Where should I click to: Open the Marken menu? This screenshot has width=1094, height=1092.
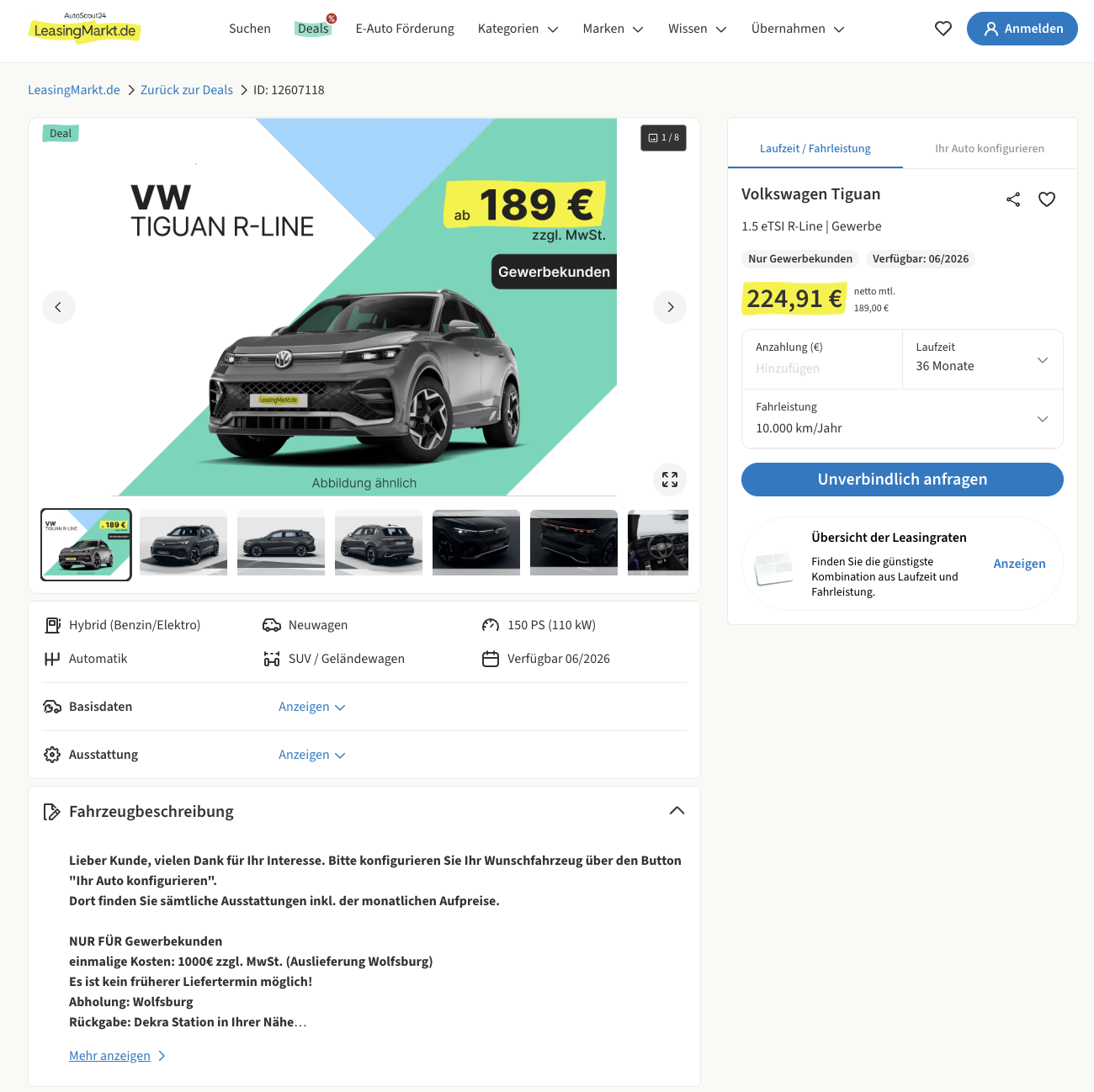point(613,29)
